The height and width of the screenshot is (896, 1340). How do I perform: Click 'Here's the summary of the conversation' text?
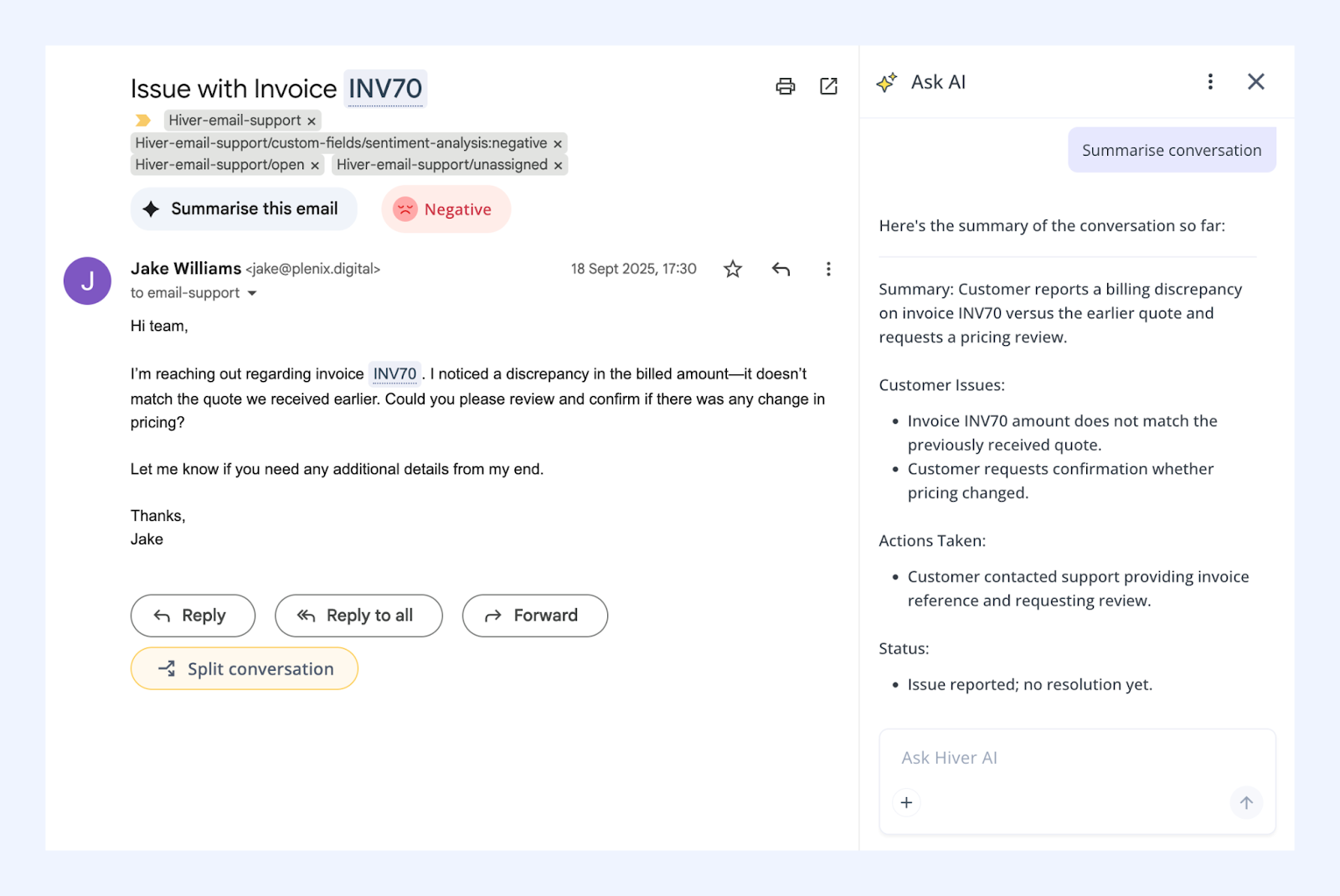(x=1052, y=226)
